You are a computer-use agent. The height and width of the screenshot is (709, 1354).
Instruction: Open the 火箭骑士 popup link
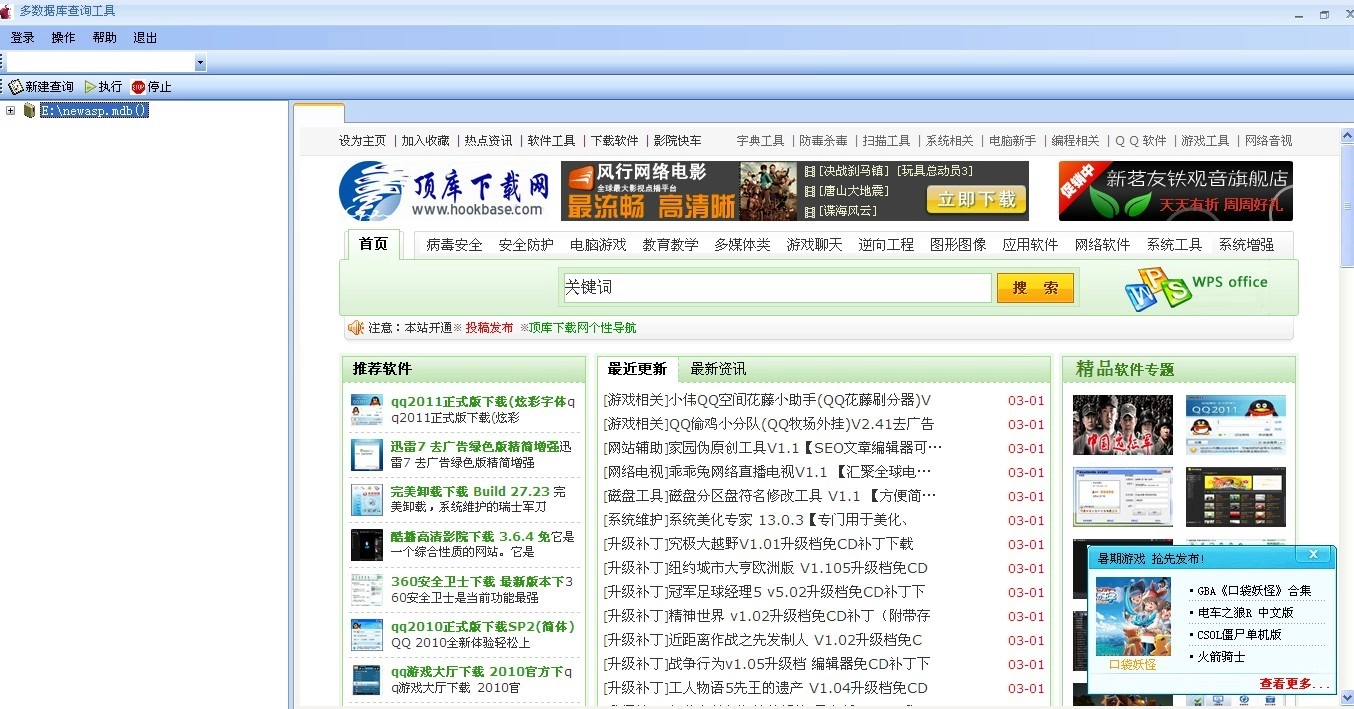1221,657
